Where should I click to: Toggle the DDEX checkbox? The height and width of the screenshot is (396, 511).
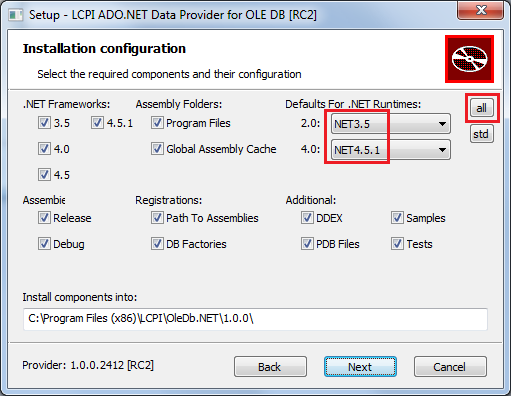click(307, 218)
